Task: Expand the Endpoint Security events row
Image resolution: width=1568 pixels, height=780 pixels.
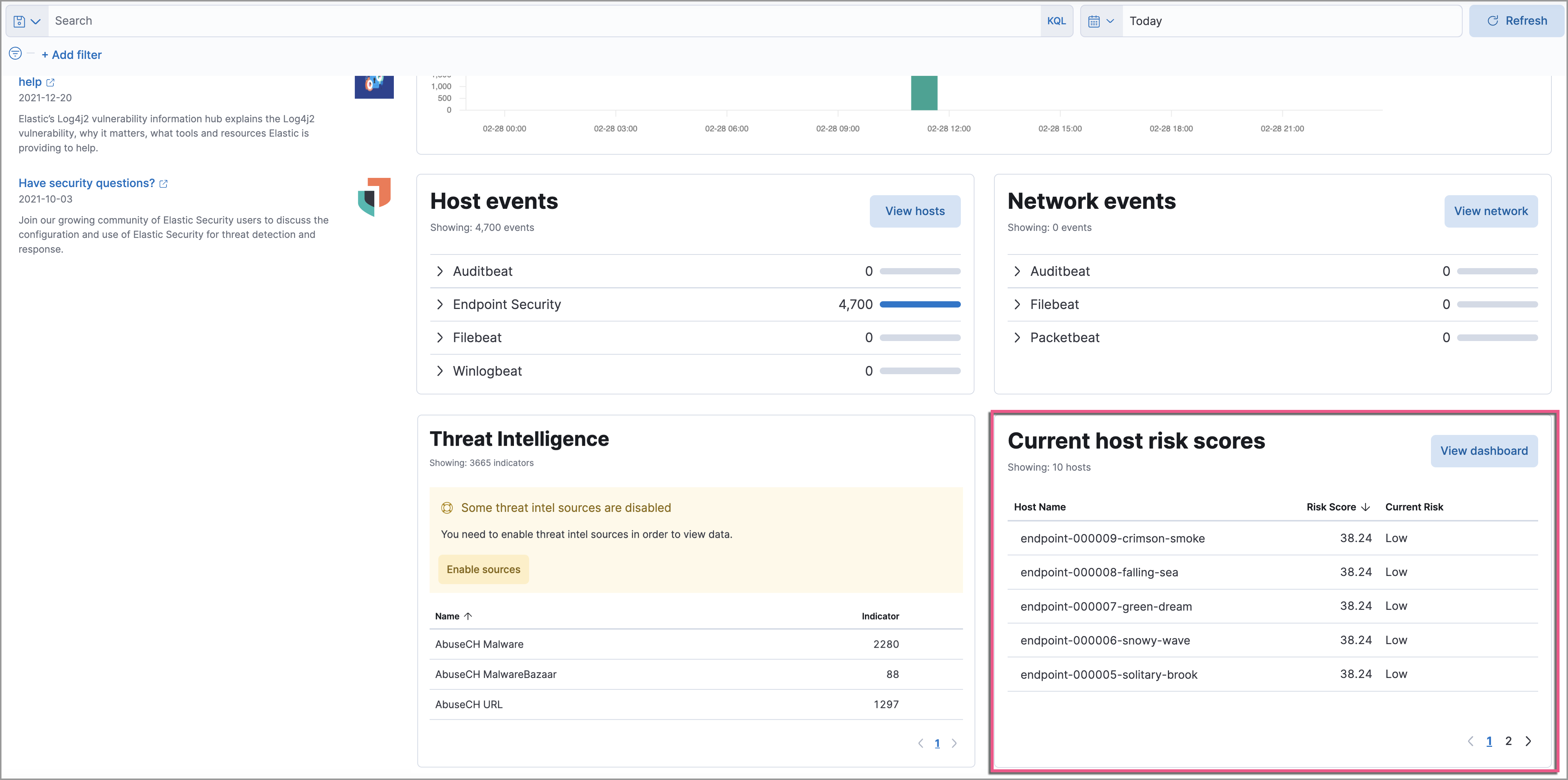Action: pos(441,304)
